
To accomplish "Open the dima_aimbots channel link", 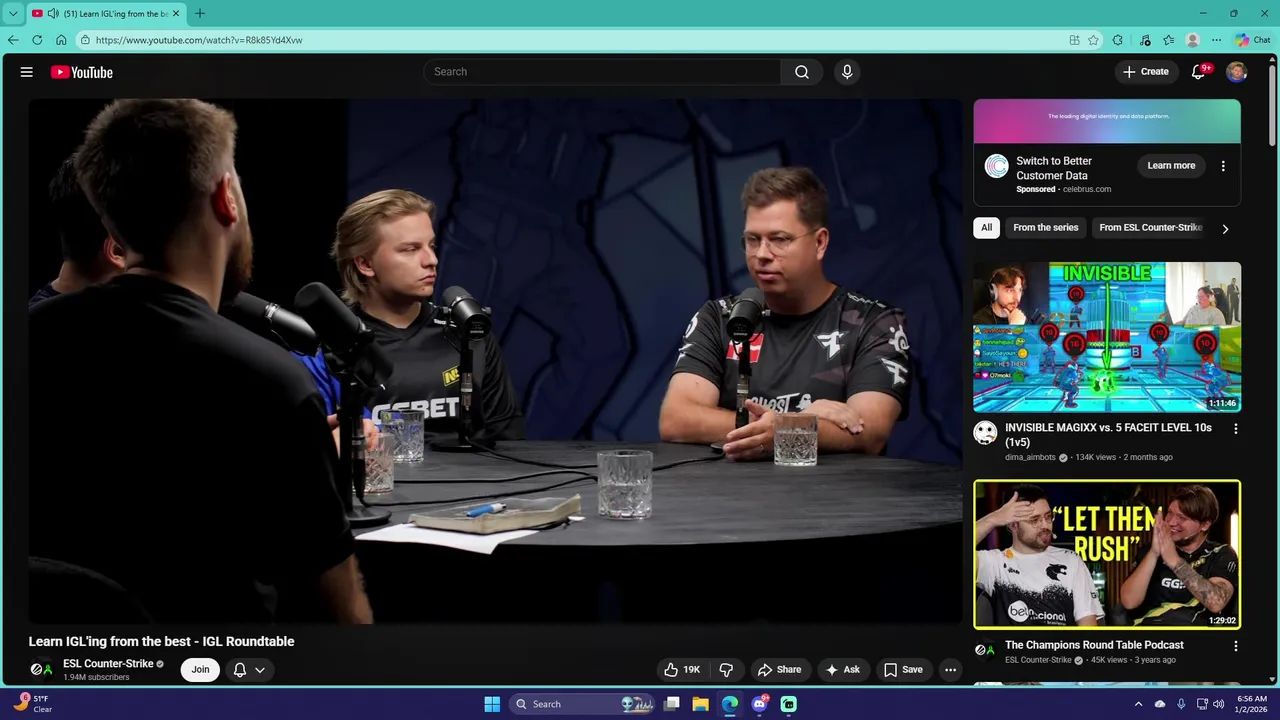I will click(x=1030, y=458).
